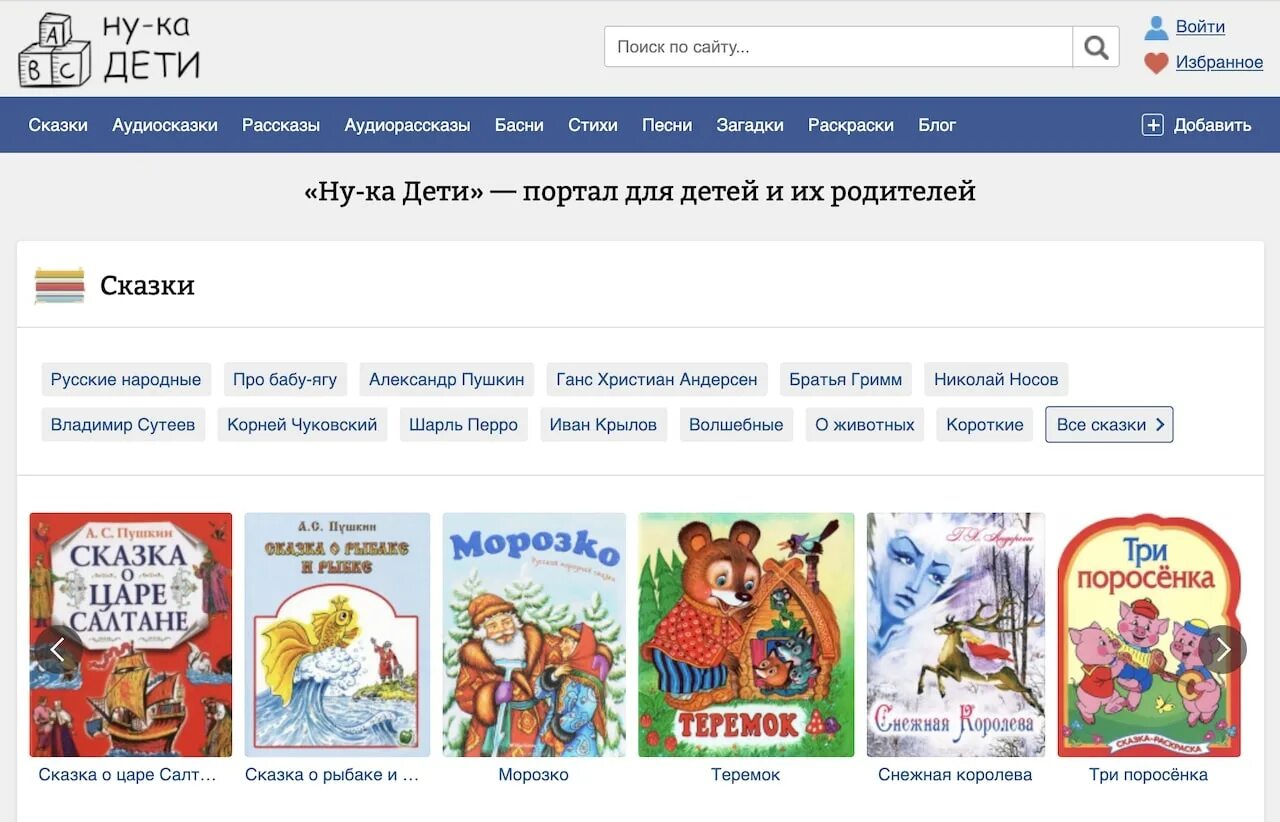
Task: Open the Три поросёнка book cover
Action: coord(1149,635)
